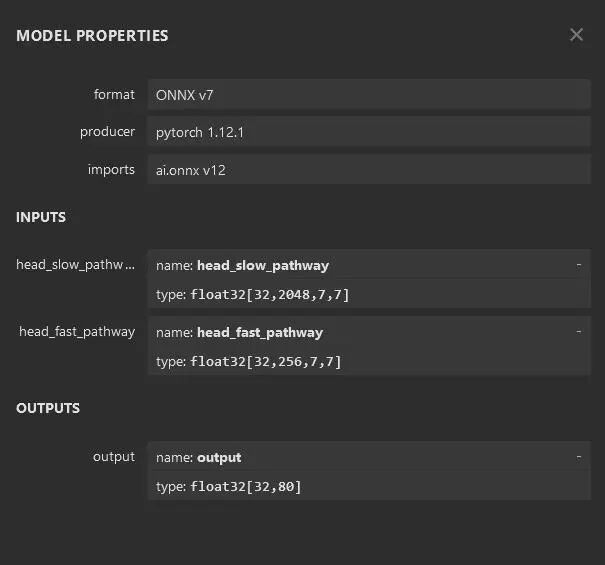Close the Model Properties panel
Viewport: 605px width, 565px height.
tap(576, 35)
